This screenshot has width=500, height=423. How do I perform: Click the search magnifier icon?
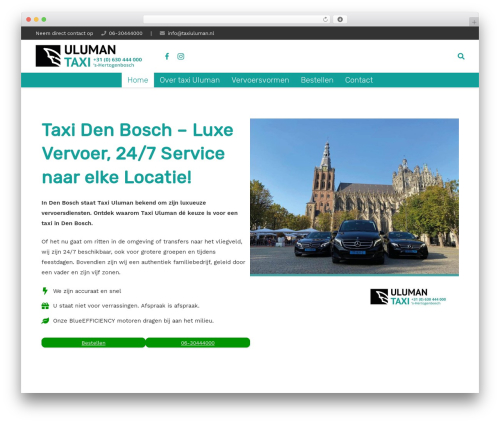(461, 56)
